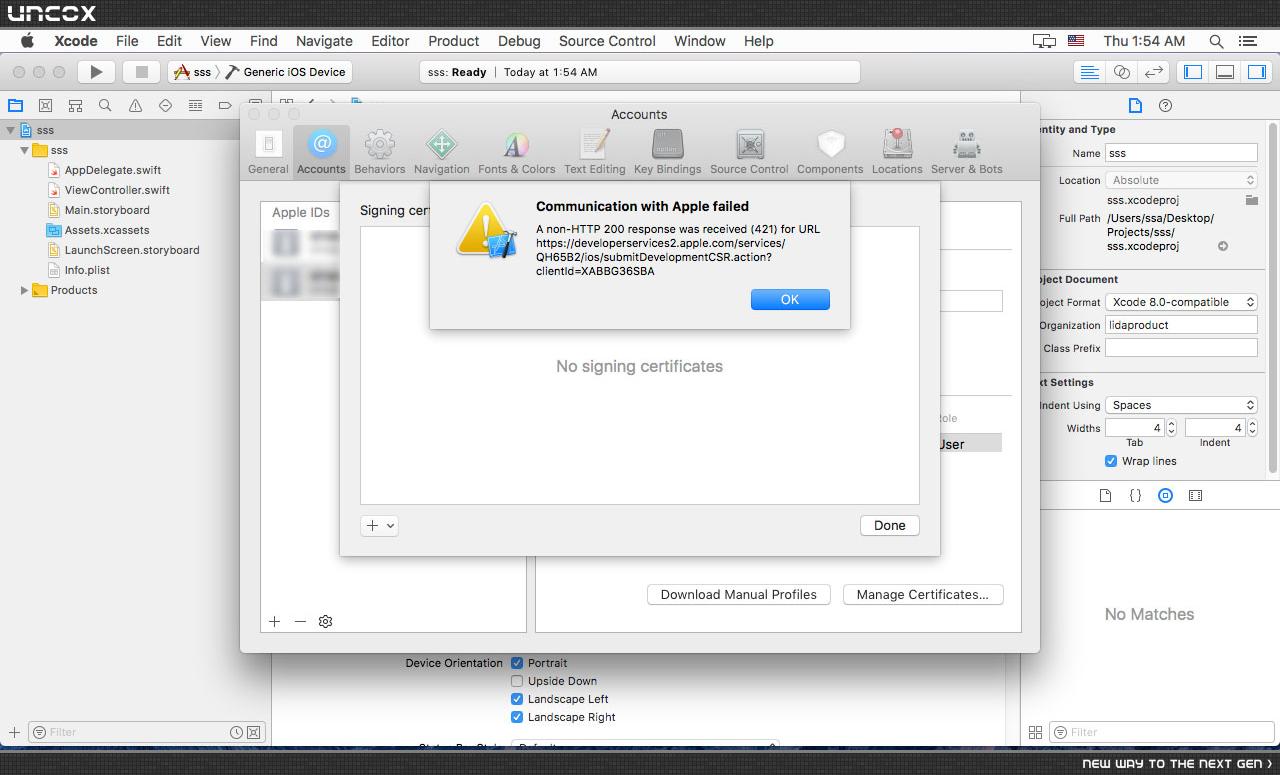
Task: Click the Run (play) button in toolbar
Action: click(96, 72)
